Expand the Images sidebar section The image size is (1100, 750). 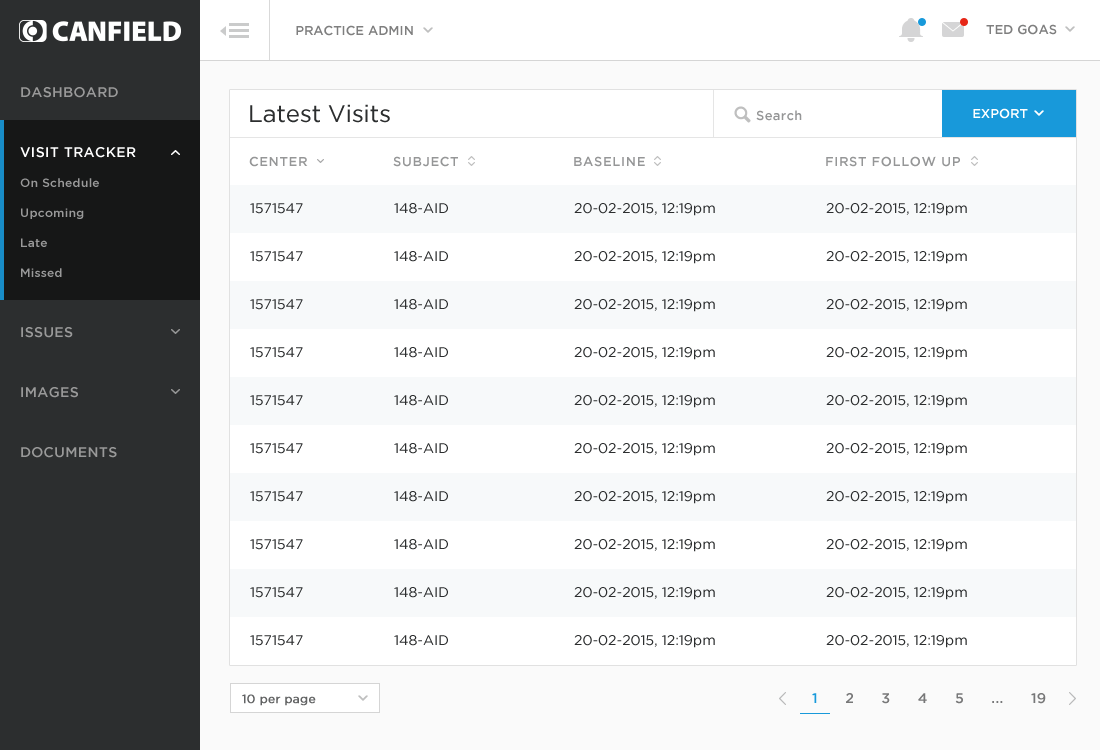(100, 392)
